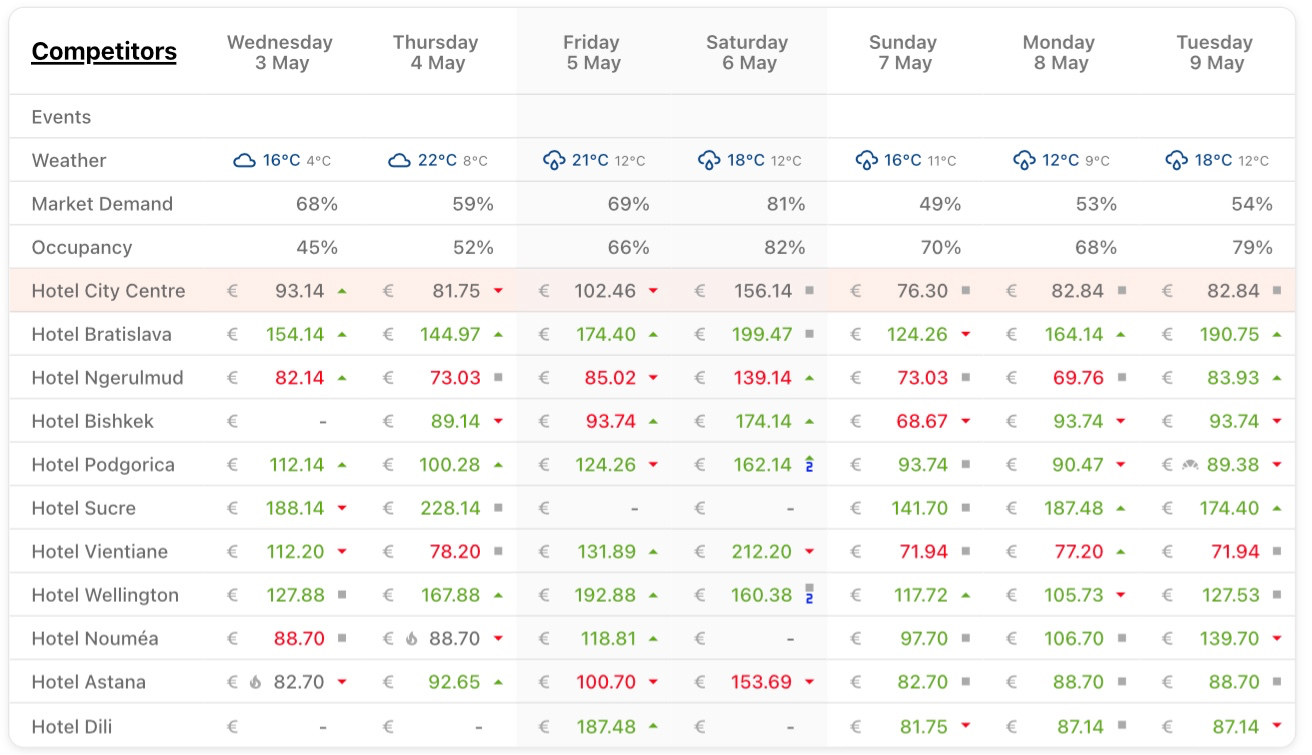Image resolution: width=1312 pixels, height=755 pixels.
Task: Click the green up arrow beside Hotel City Centre 93.14
Action: pos(342,291)
